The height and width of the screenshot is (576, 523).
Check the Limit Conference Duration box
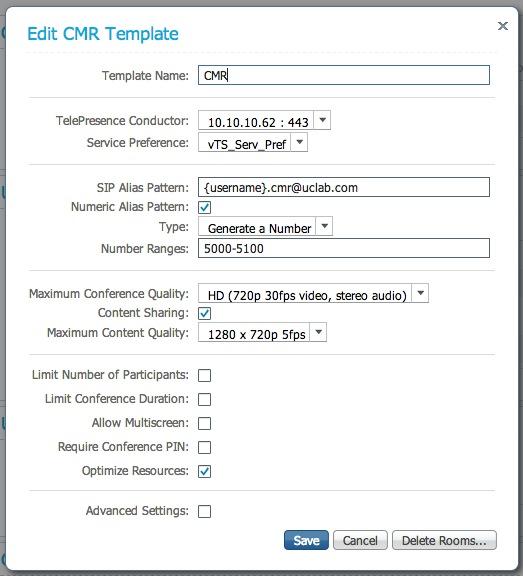(x=205, y=399)
